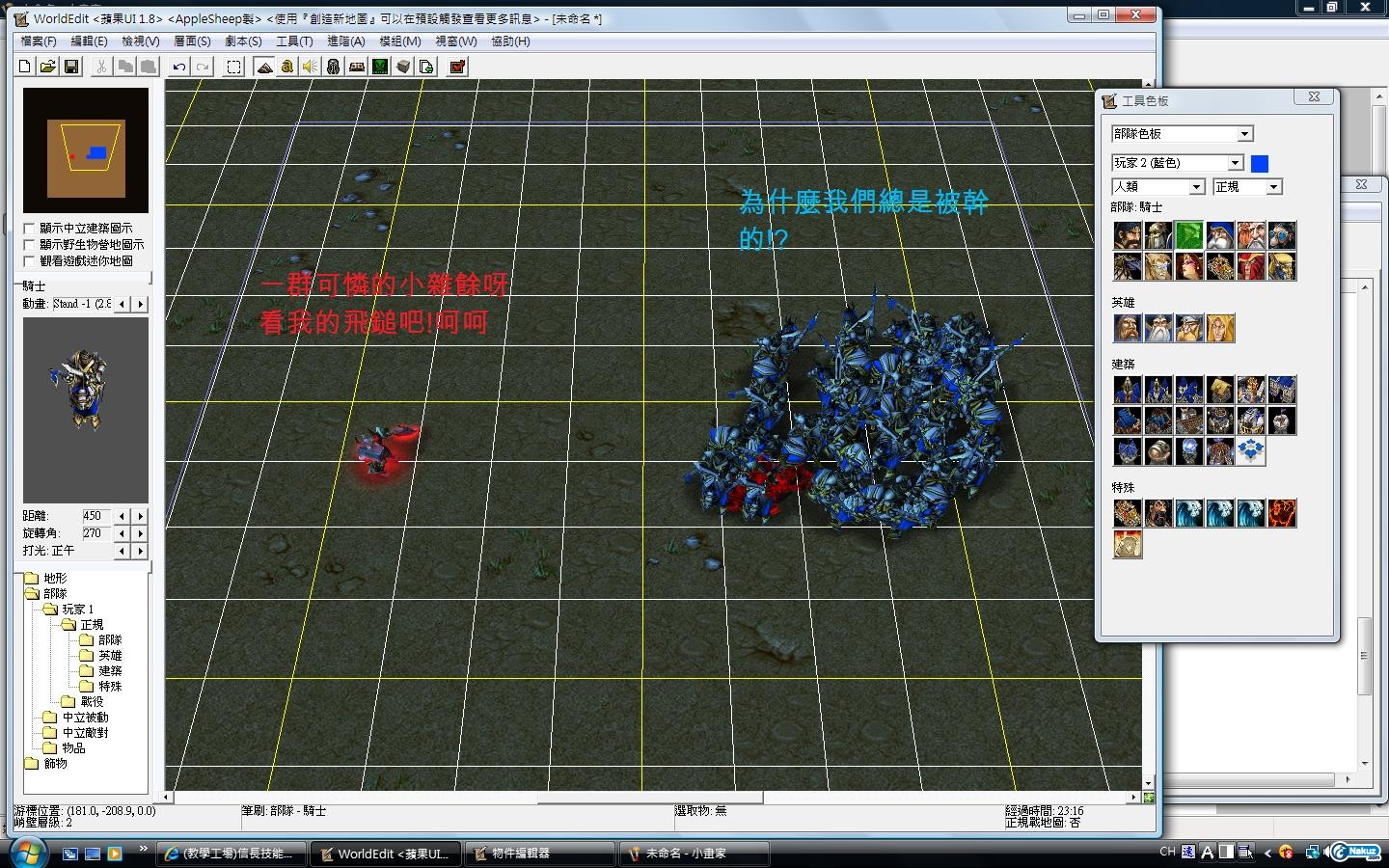Select the blue start location marker icon
Image resolution: width=1389 pixels, height=868 pixels.
click(x=1251, y=451)
